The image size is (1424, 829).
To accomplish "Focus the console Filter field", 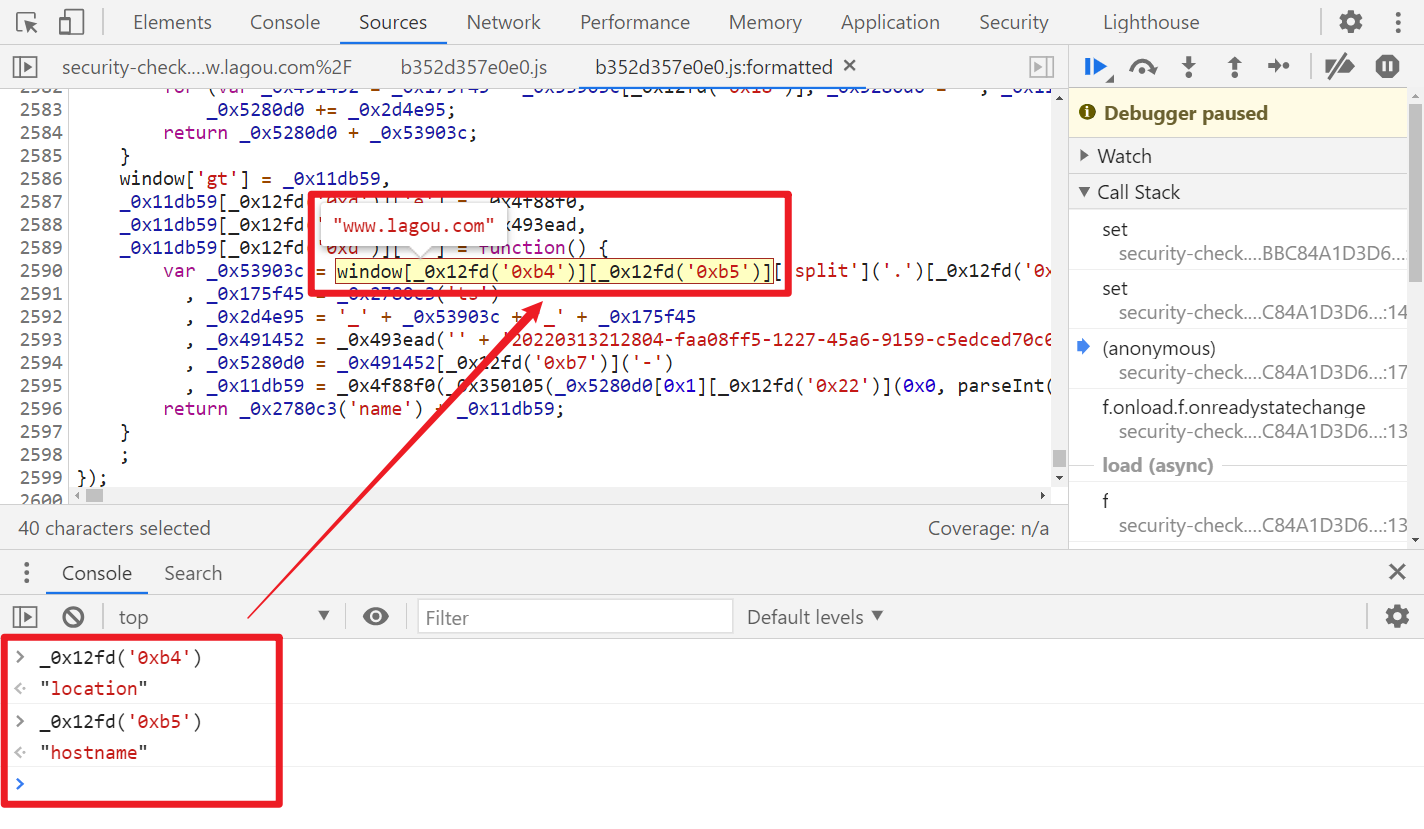I will (575, 617).
